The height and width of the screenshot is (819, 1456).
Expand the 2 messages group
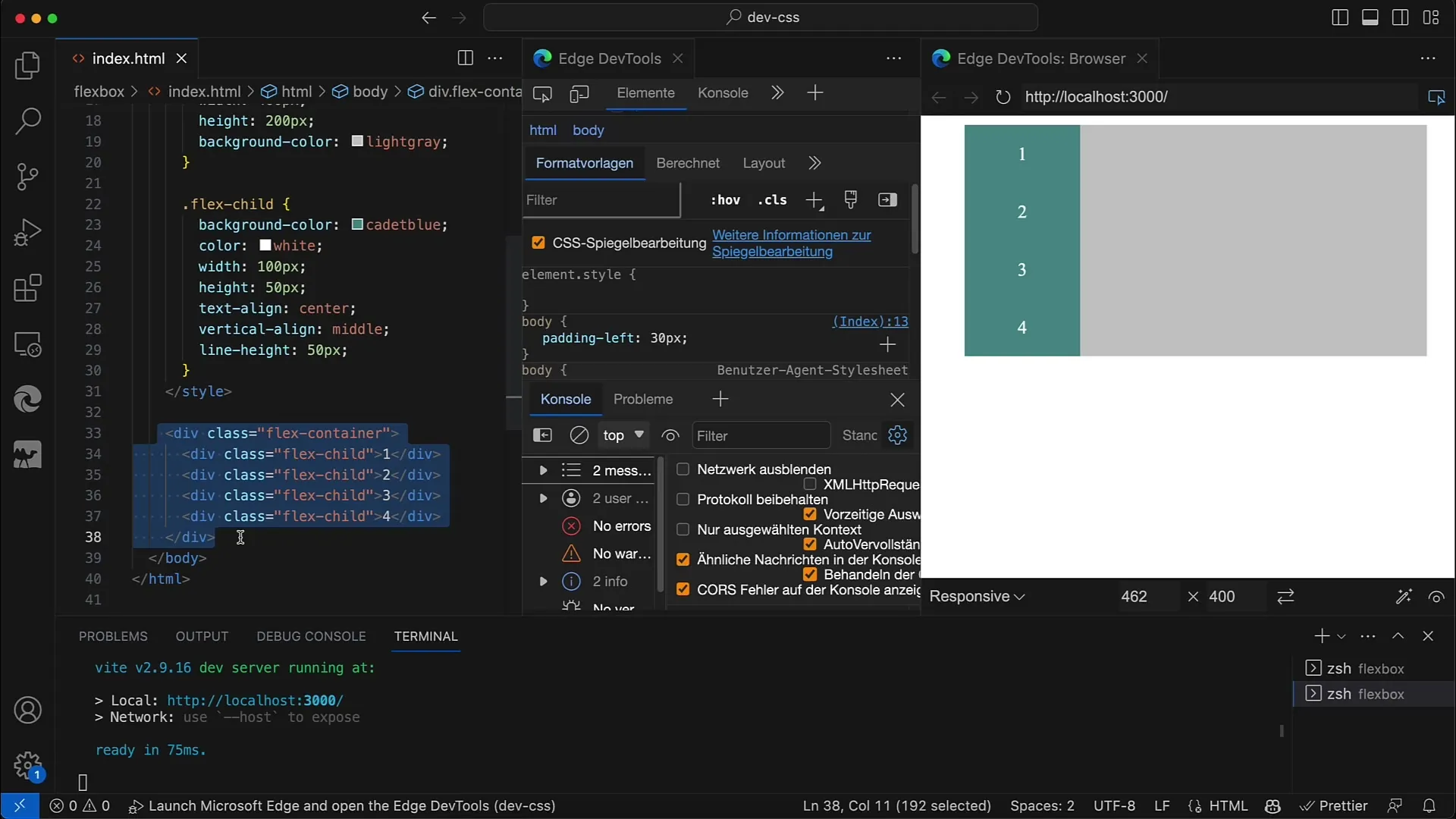pos(543,470)
